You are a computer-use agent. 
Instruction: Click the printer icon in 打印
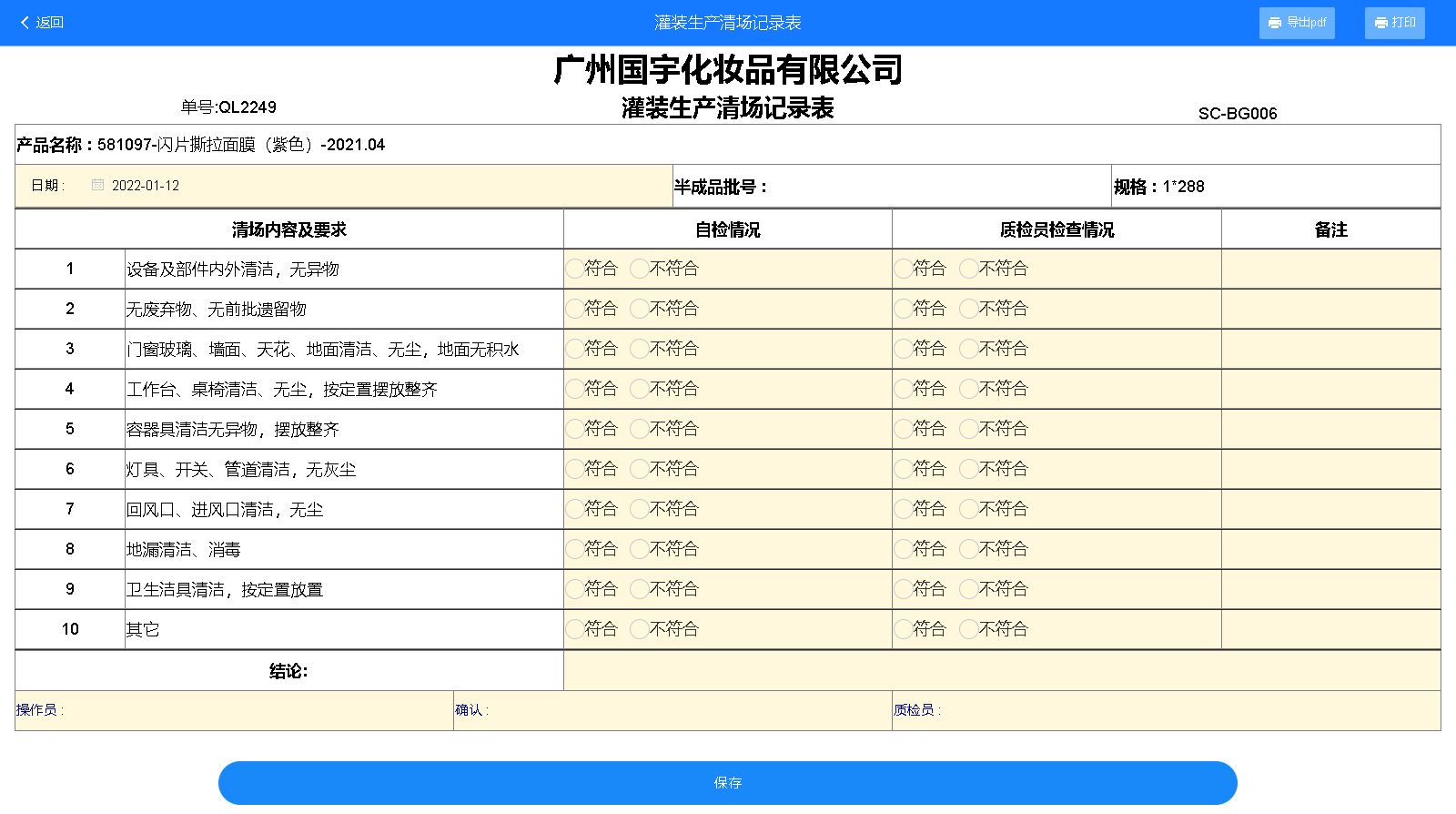(1380, 23)
